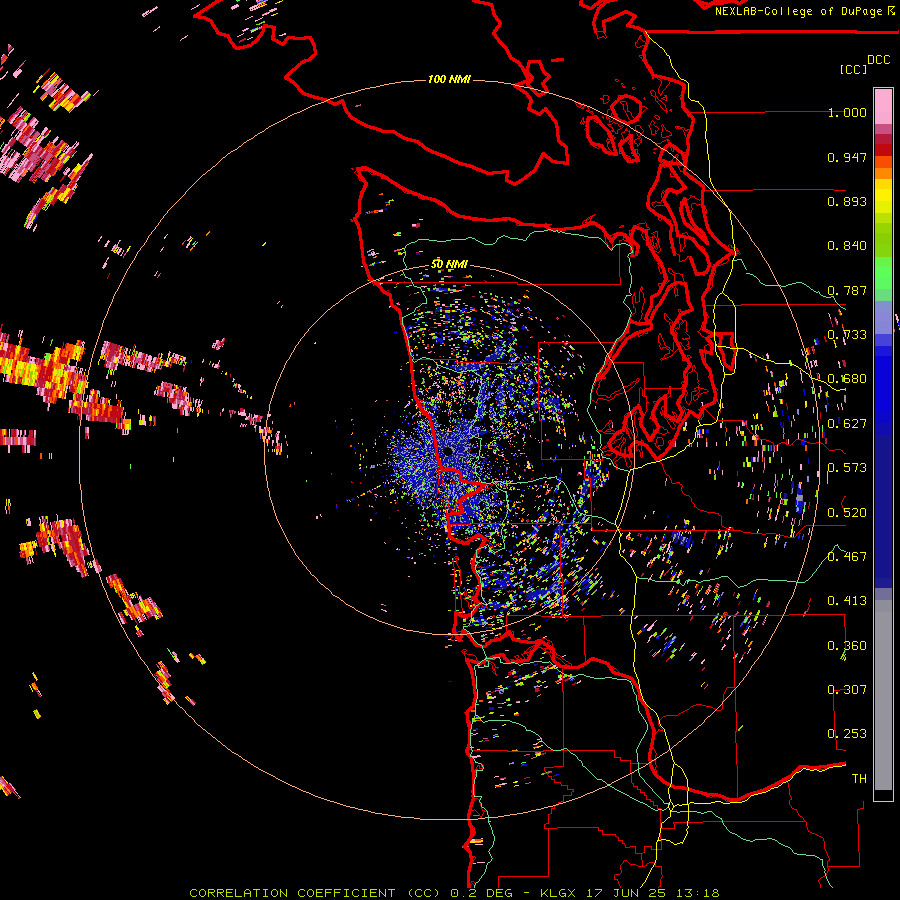Viewport: 900px width, 900px height.
Task: Select the 0.787 scale value
Action: point(847,290)
